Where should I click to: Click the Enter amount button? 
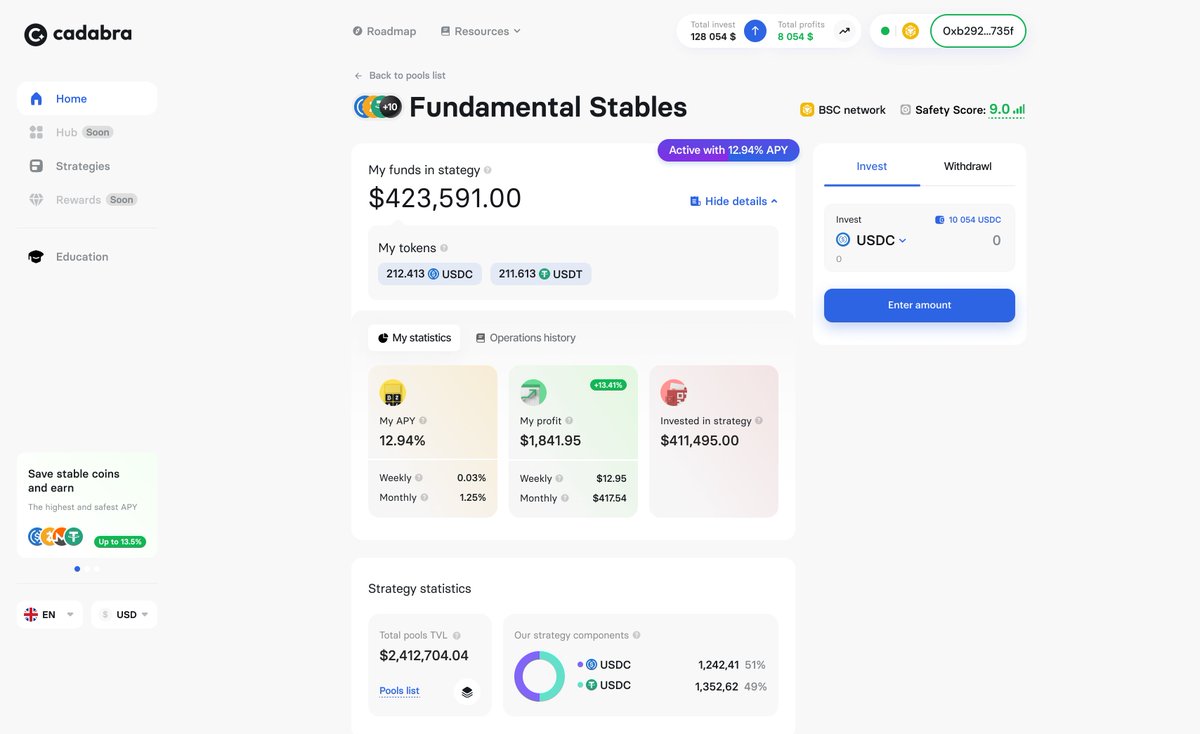coord(918,305)
